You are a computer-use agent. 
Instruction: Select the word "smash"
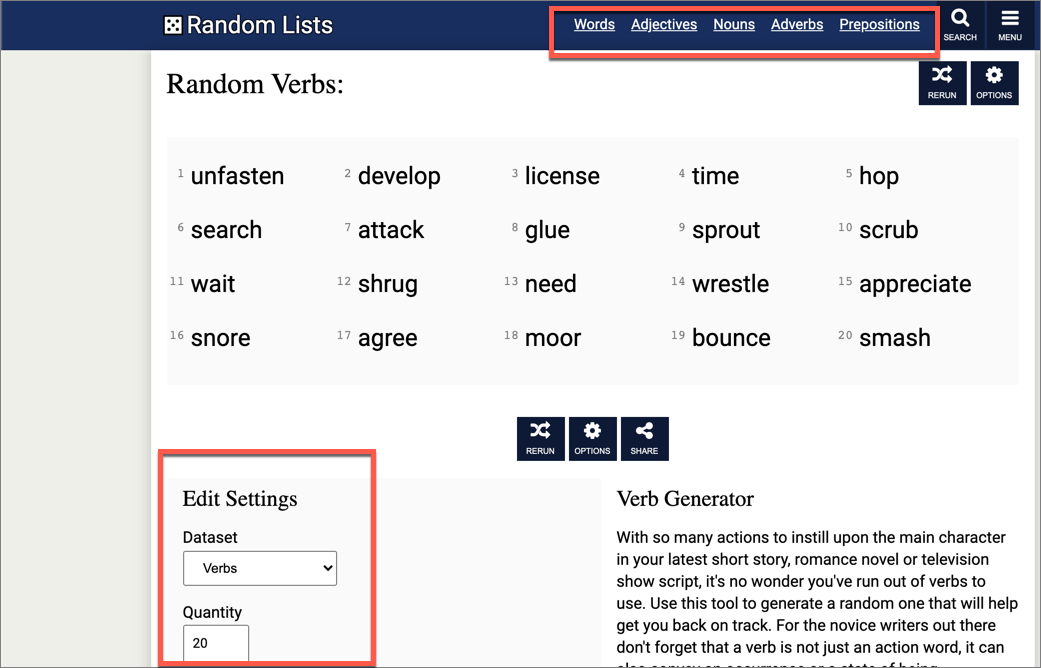pyautogui.click(x=894, y=338)
